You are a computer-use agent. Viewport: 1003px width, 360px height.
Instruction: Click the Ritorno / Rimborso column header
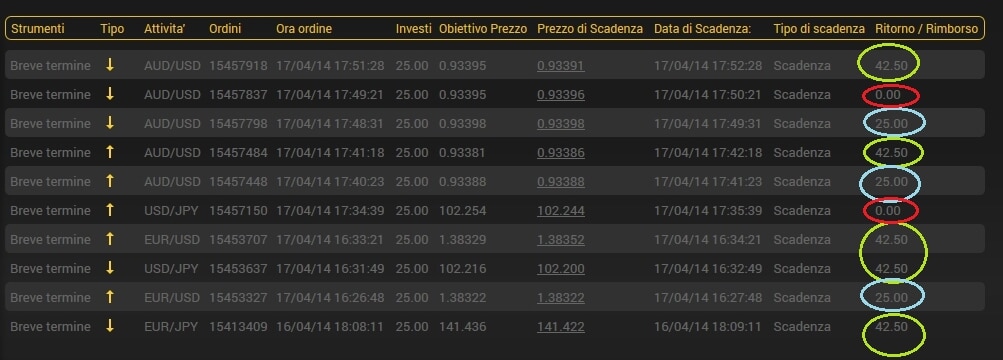tap(926, 29)
